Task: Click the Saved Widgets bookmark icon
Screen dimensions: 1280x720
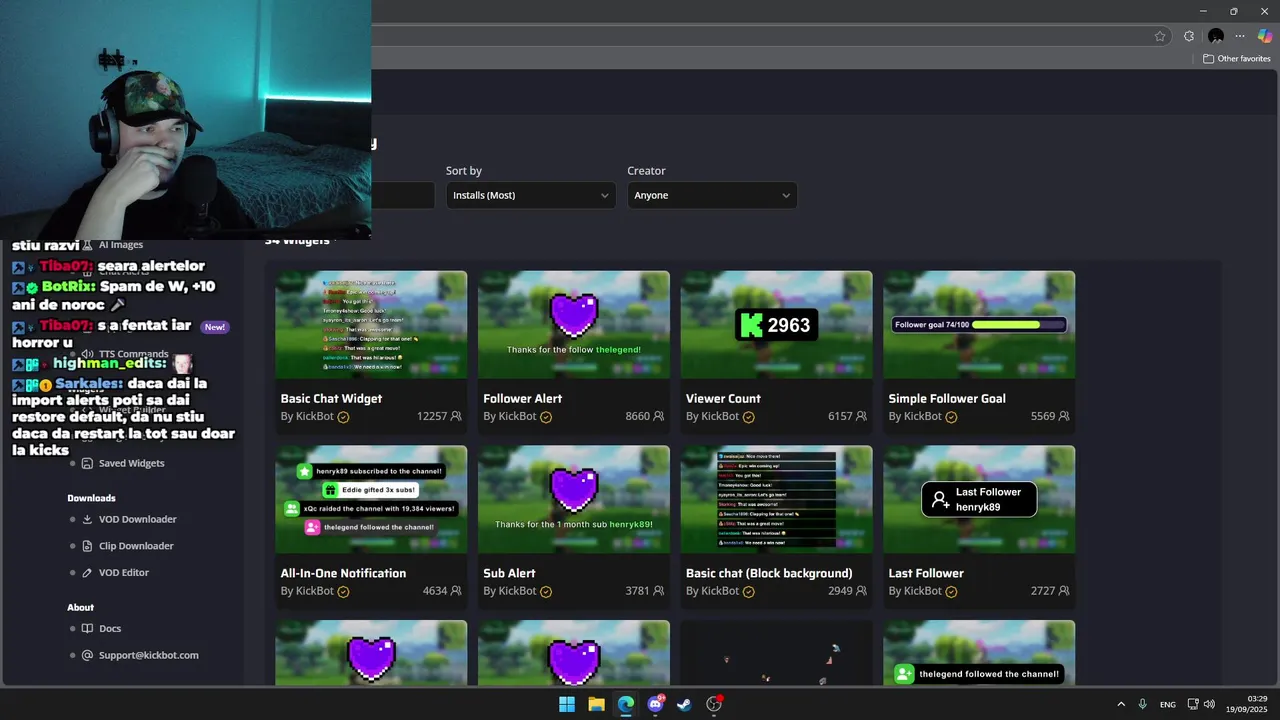Action: pos(87,463)
